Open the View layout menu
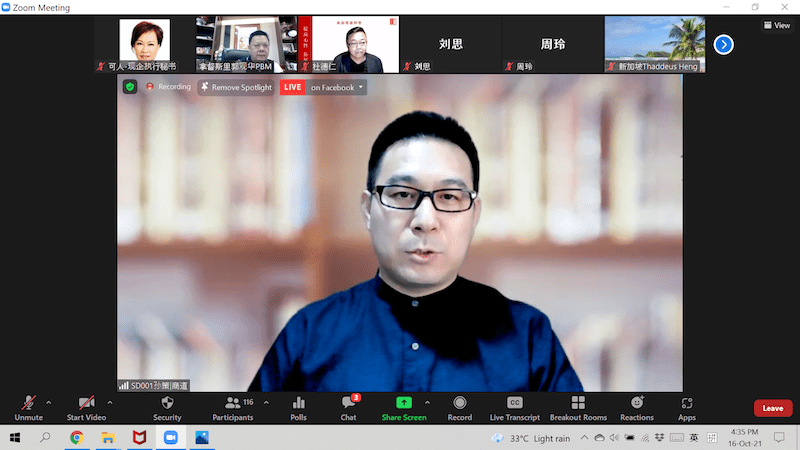The height and width of the screenshot is (450, 800). (x=776, y=26)
